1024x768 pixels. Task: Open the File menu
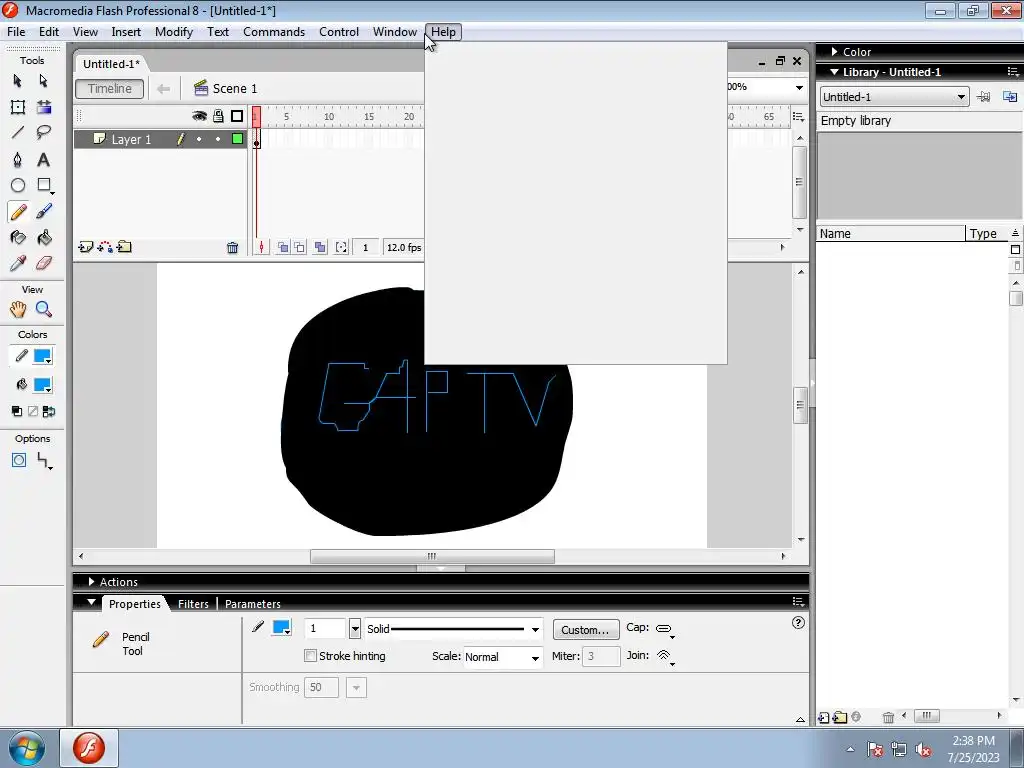coord(16,31)
